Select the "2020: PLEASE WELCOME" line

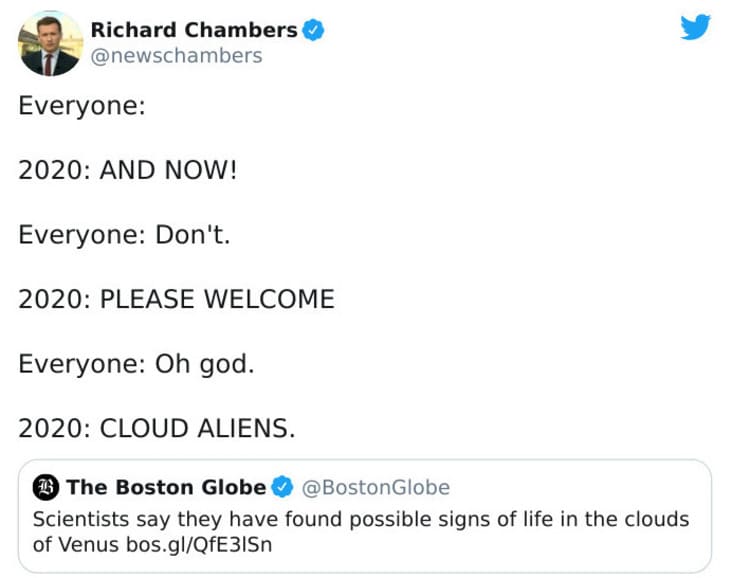tap(176, 299)
